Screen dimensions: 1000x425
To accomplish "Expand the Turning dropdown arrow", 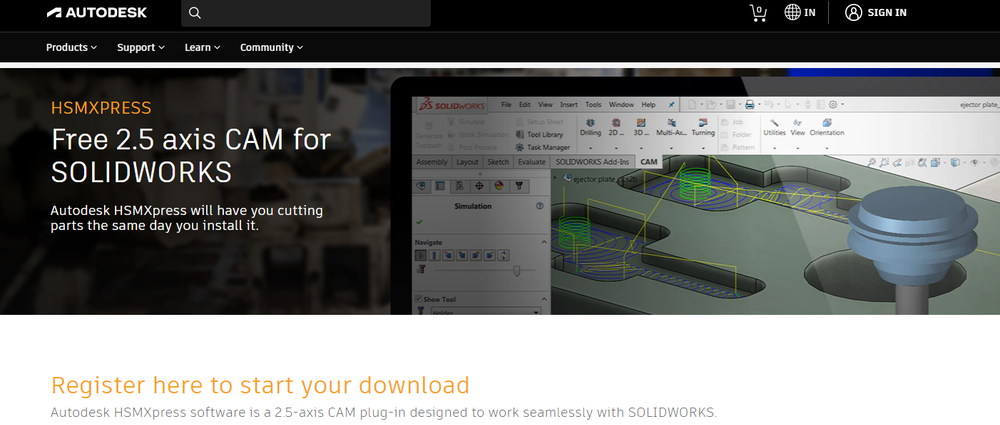I will tap(703, 148).
